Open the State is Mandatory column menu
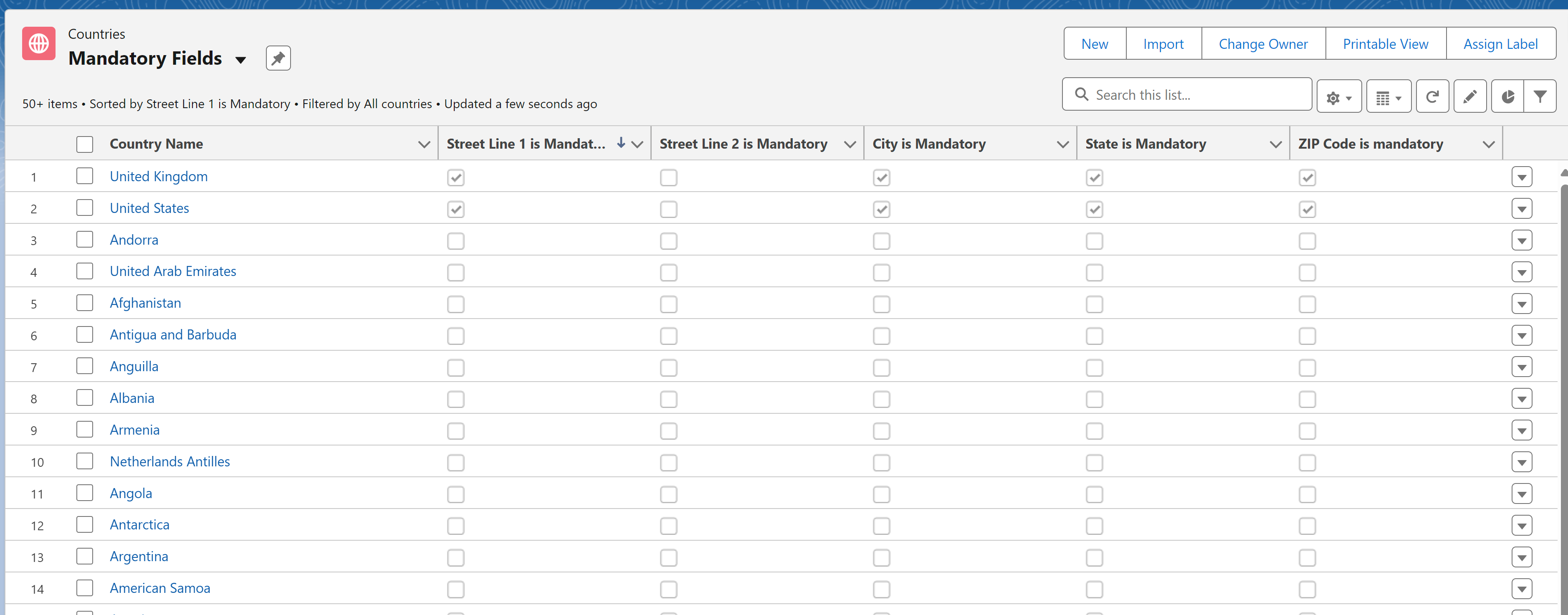 click(1275, 144)
